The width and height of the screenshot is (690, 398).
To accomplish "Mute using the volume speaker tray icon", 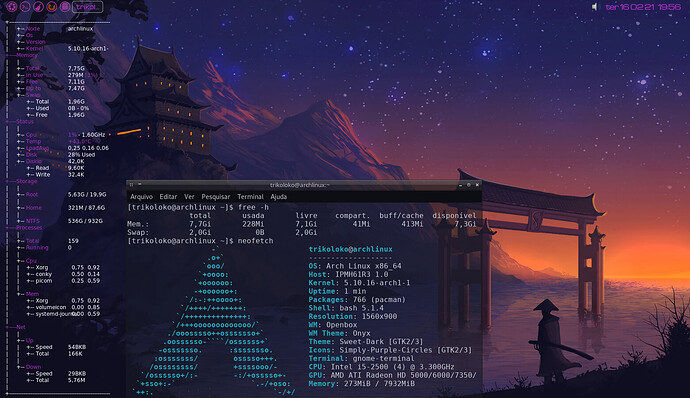I will (x=595, y=7).
